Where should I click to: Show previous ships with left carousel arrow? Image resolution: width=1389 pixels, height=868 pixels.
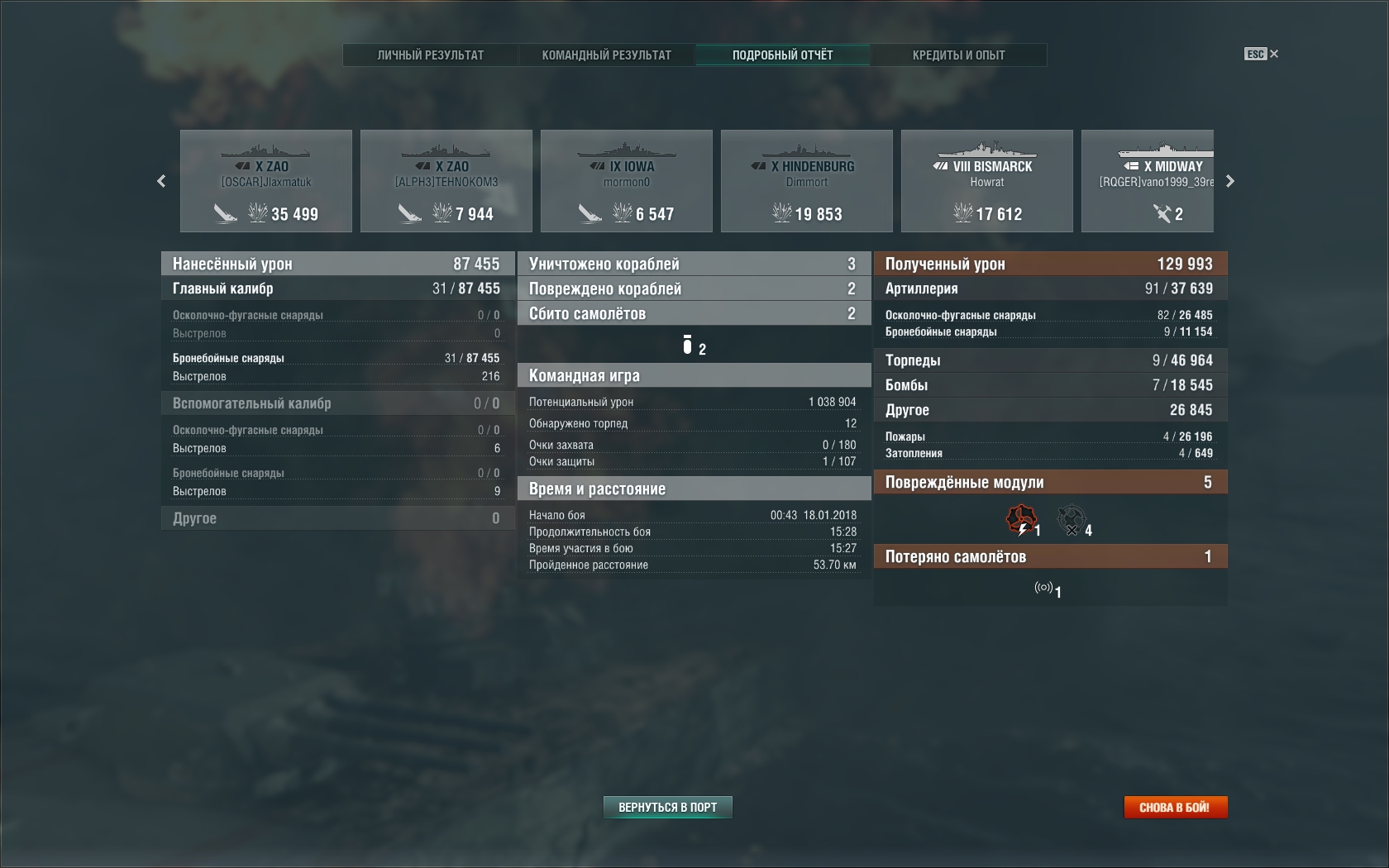coord(161,181)
